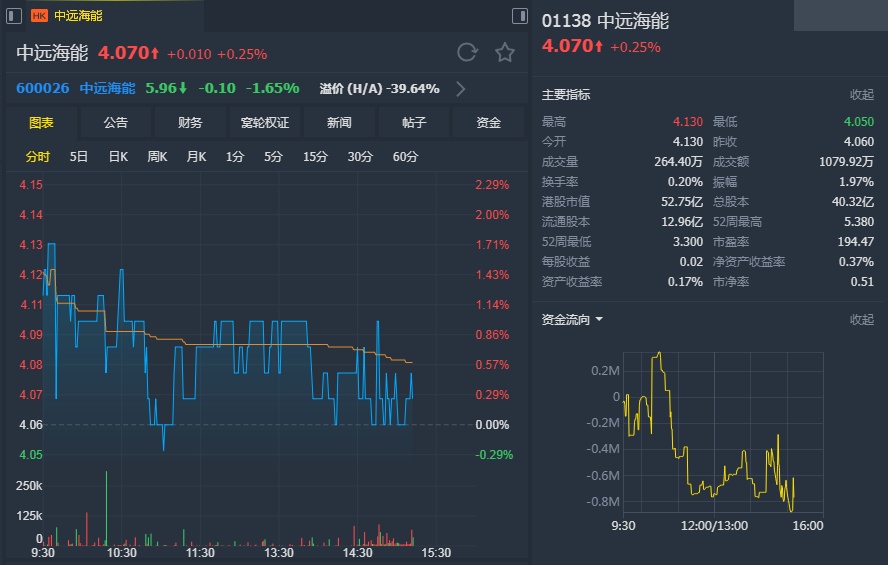The width and height of the screenshot is (888, 565).
Task: Click the HK tab title 中远海能
Action: (78, 16)
